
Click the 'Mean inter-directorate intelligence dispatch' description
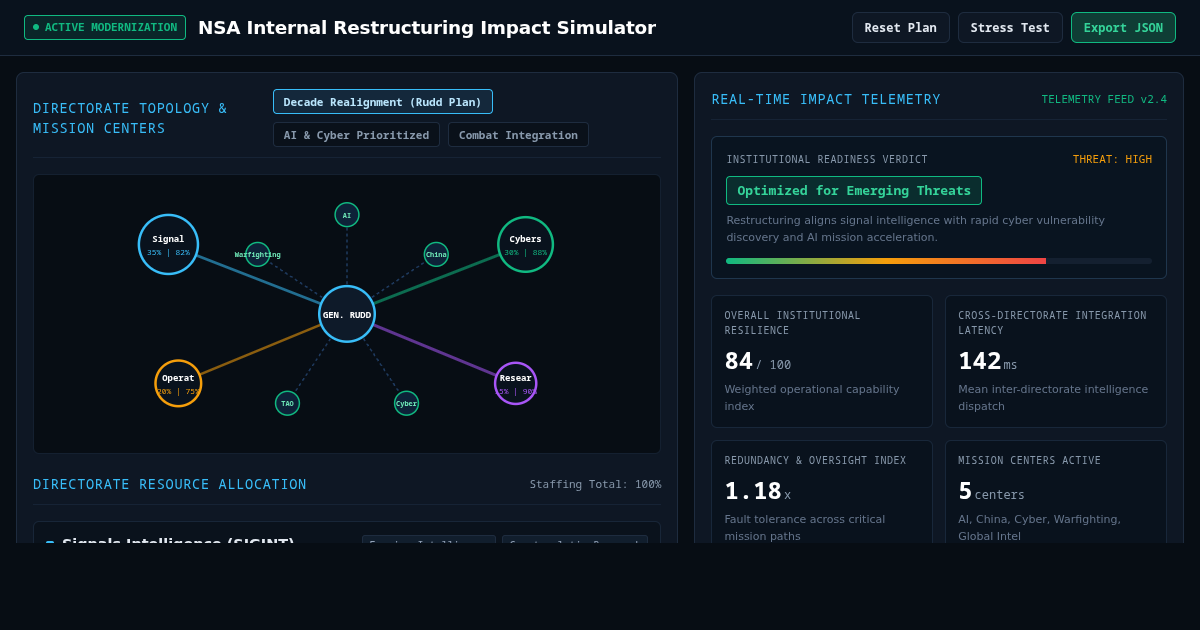(1053, 397)
